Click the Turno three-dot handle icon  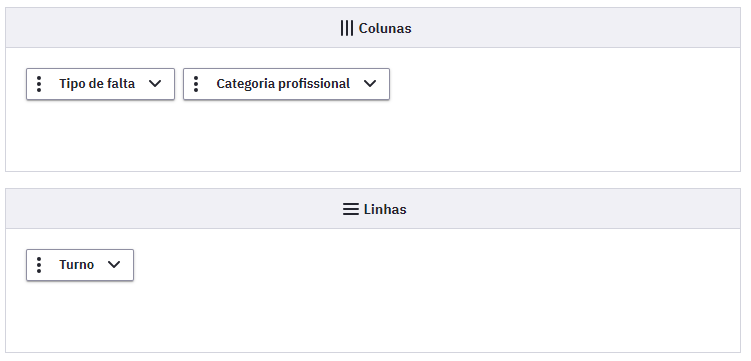pos(39,265)
